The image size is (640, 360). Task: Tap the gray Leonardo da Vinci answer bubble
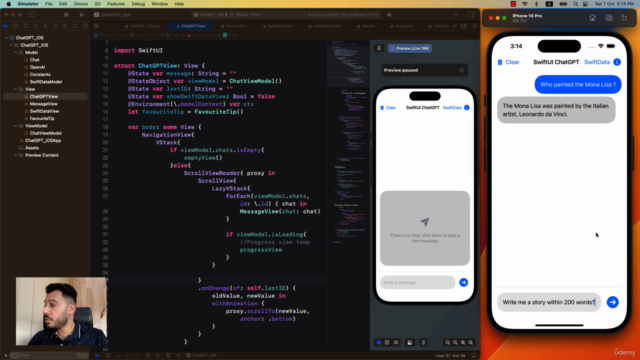point(556,110)
